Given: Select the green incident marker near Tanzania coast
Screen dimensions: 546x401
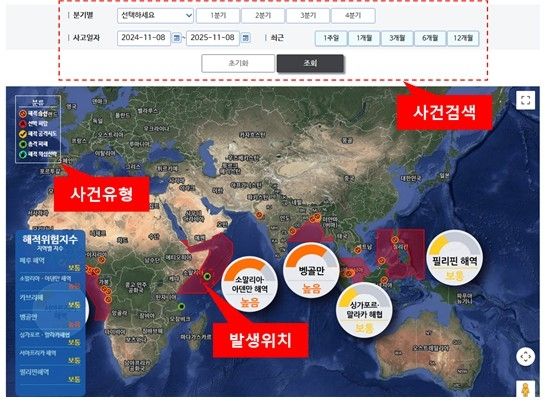Looking at the screenshot, I should tap(181, 306).
